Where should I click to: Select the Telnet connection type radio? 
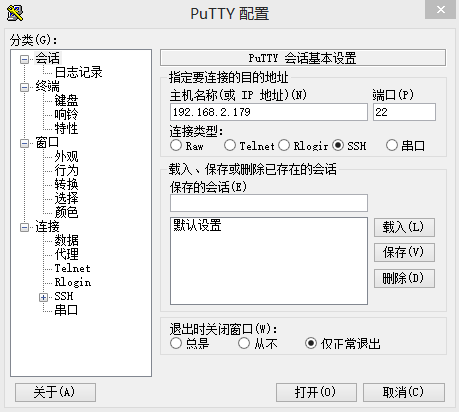(x=230, y=145)
